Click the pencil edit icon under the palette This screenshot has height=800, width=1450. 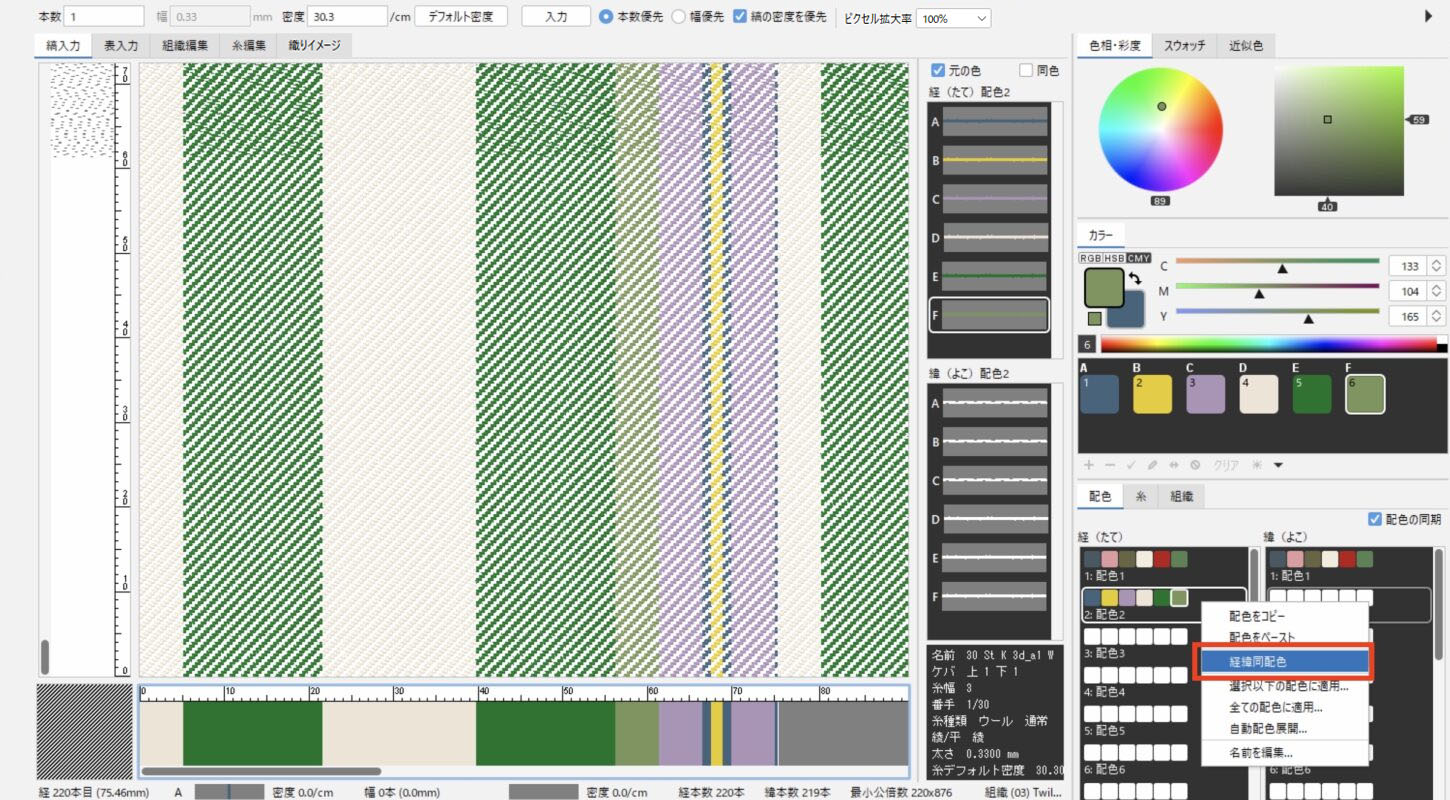pyautogui.click(x=1152, y=465)
